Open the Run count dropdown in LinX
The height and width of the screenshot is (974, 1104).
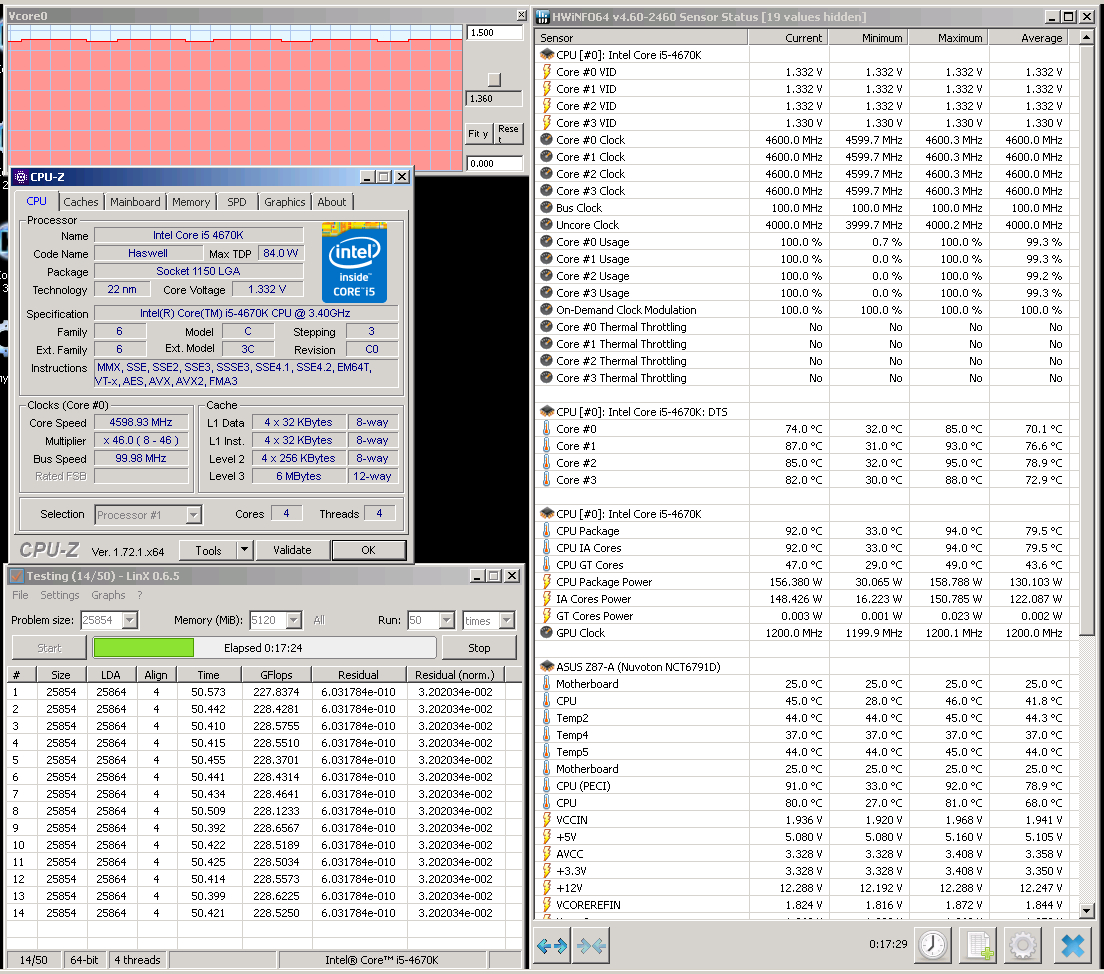pyautogui.click(x=446, y=620)
